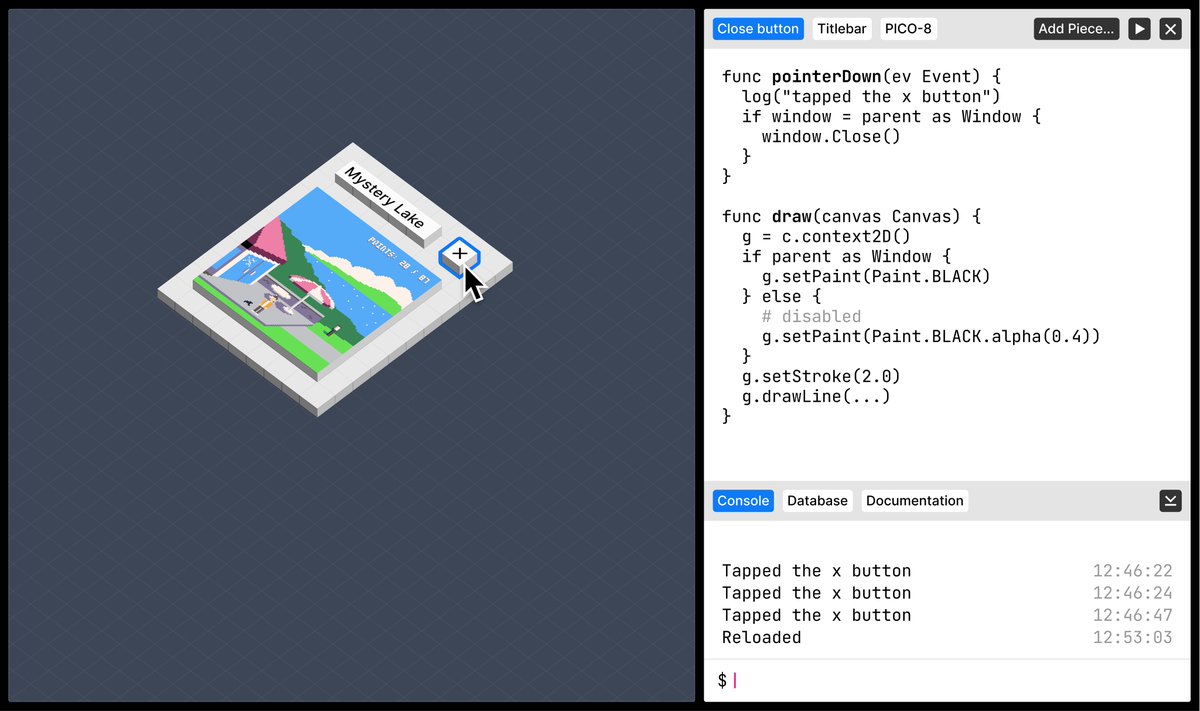This screenshot has width=1200, height=711.
Task: Click the 12:46:47 log timestamp
Action: 1132,616
